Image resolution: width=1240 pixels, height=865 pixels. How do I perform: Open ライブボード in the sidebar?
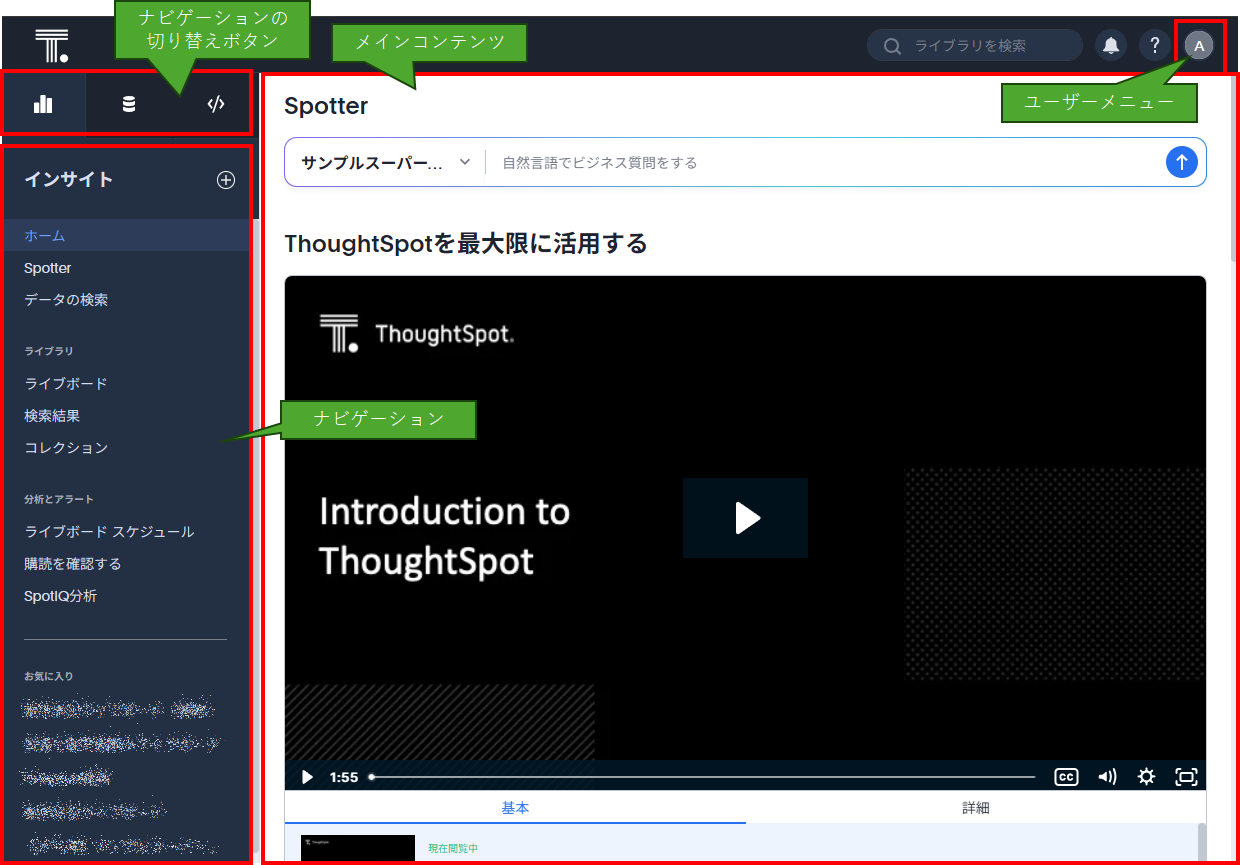pos(66,384)
